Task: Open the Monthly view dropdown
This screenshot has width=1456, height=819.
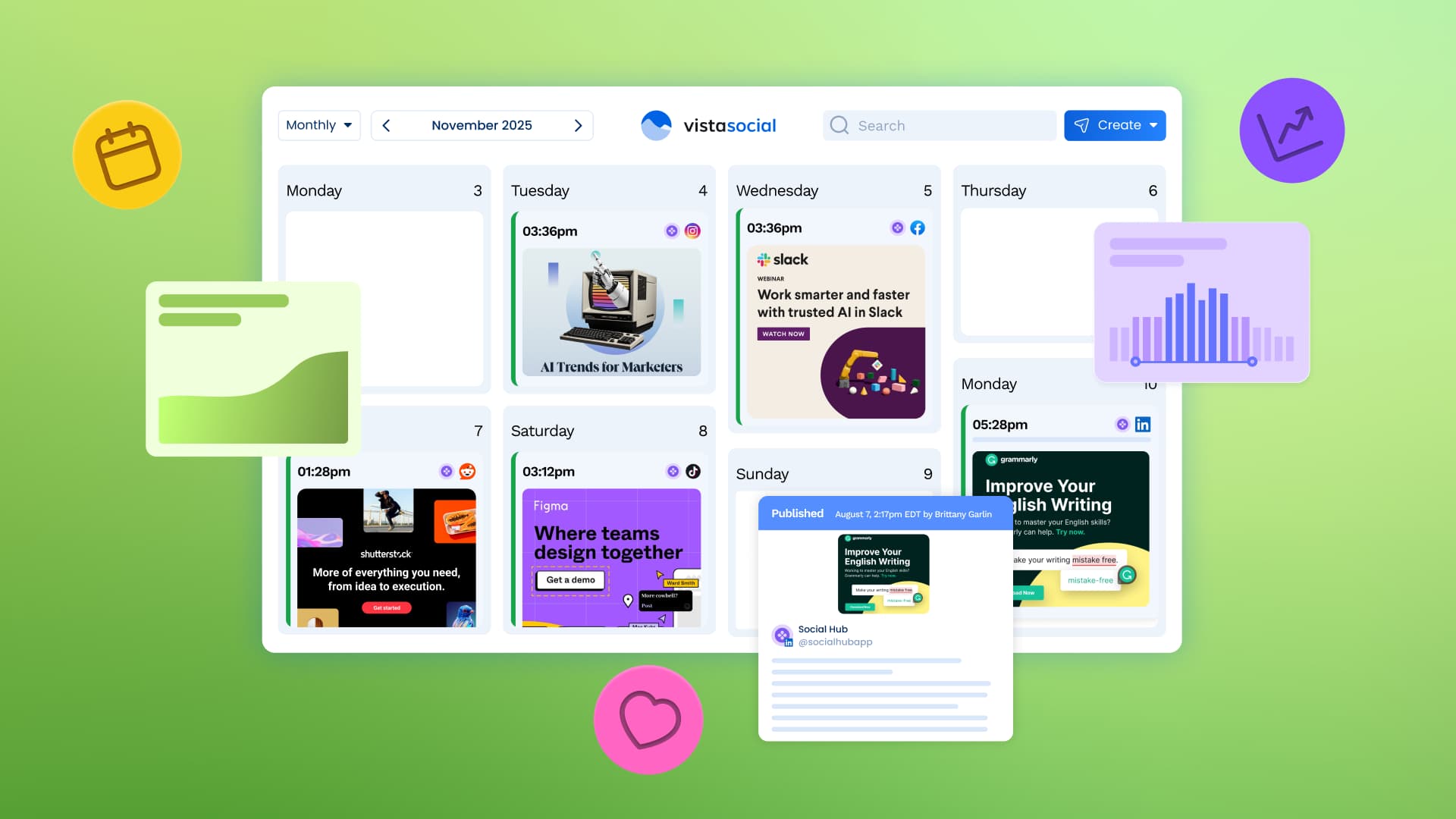Action: 318,125
